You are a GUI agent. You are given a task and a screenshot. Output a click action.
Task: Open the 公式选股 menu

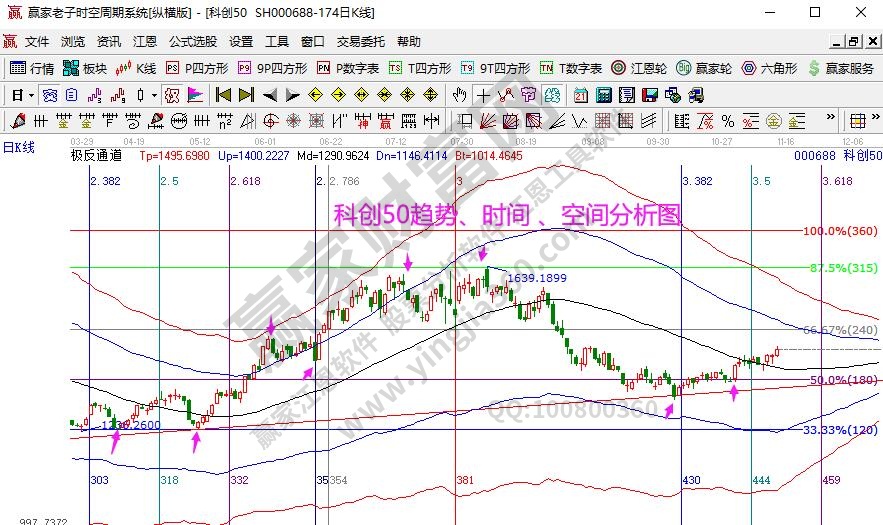coord(192,42)
